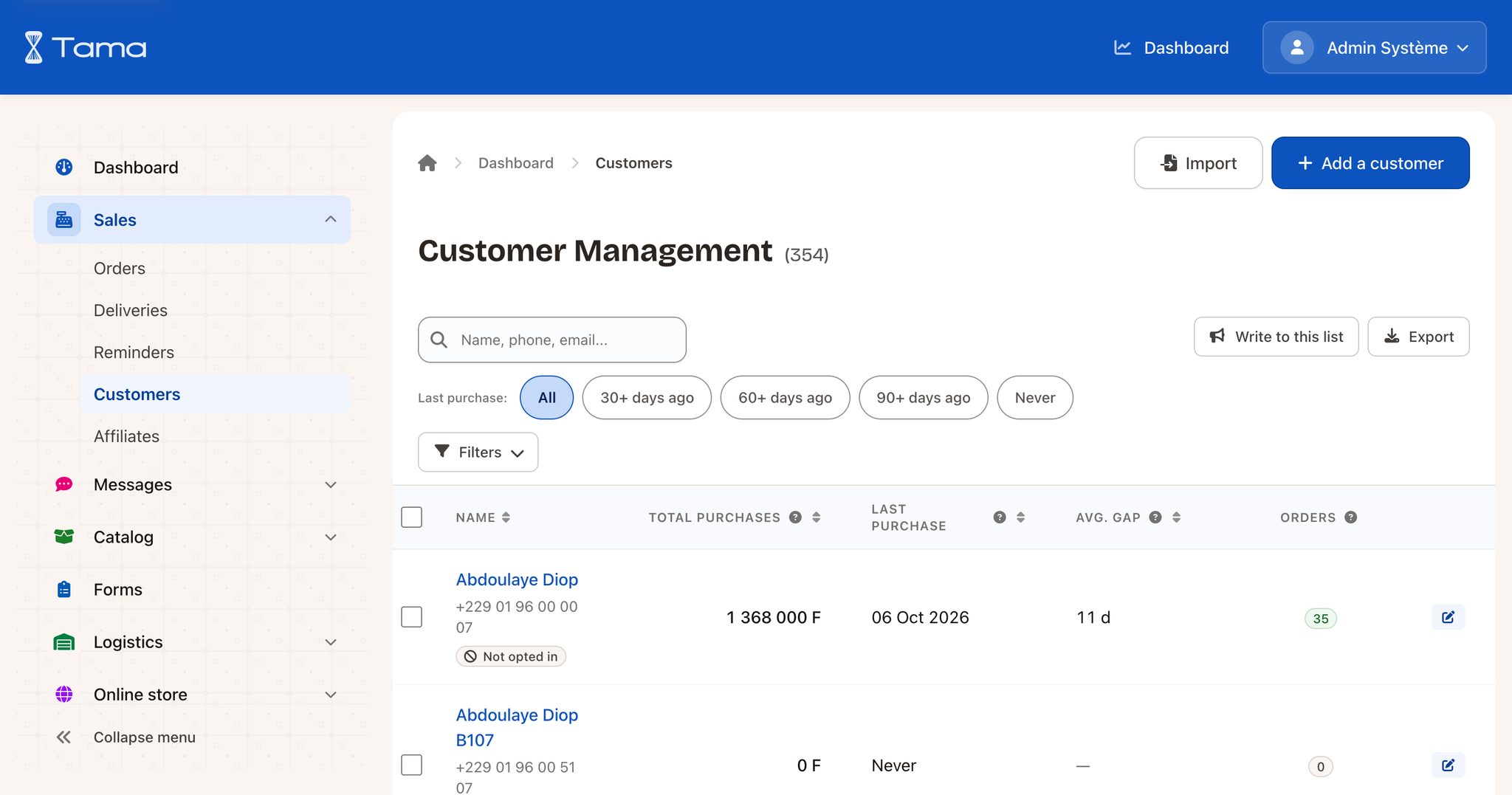Collapse the Sales menu section
Screen dimensions: 1512x795
pos(331,220)
